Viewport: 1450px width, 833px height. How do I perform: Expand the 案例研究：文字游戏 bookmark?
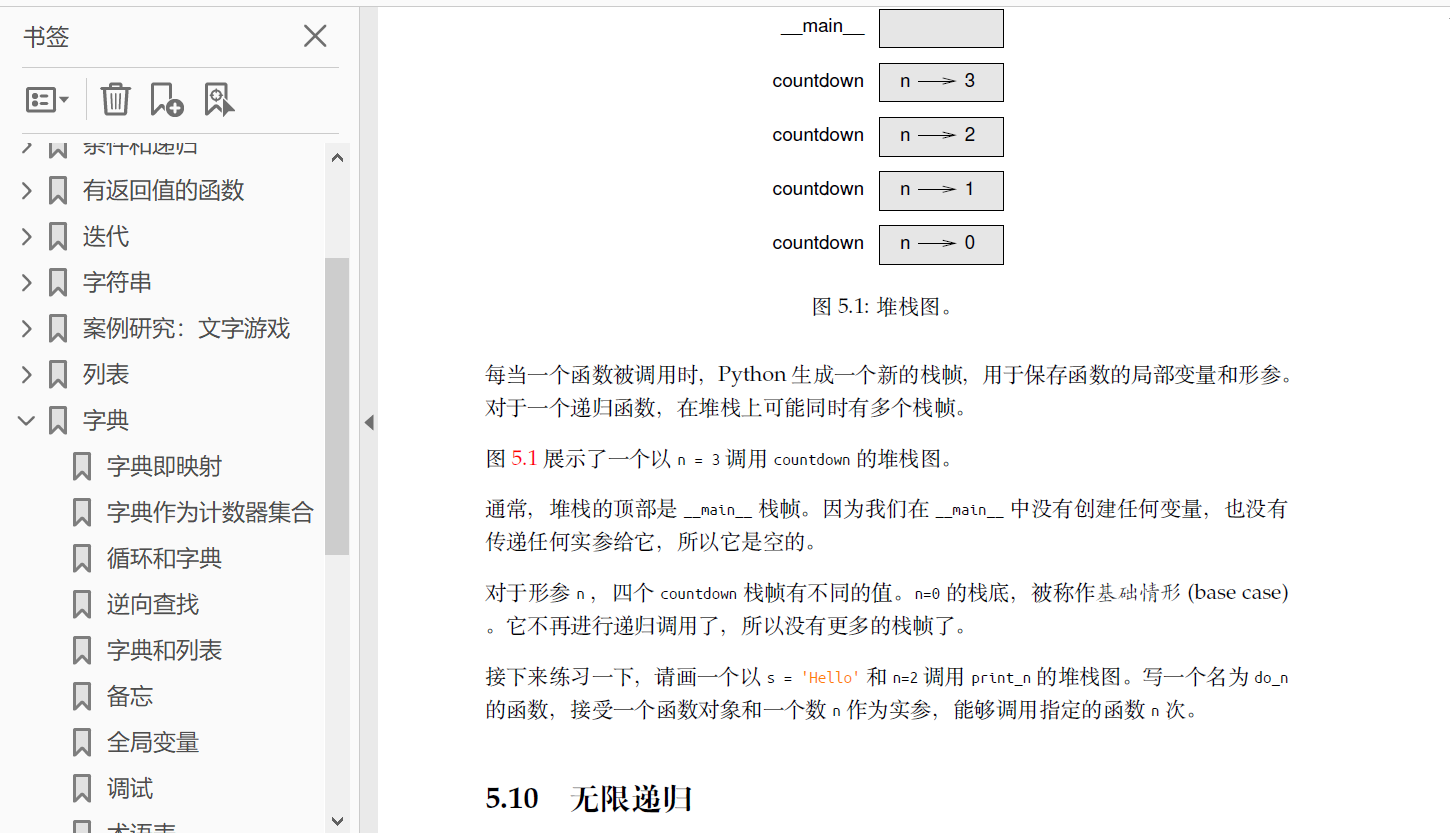(x=27, y=328)
